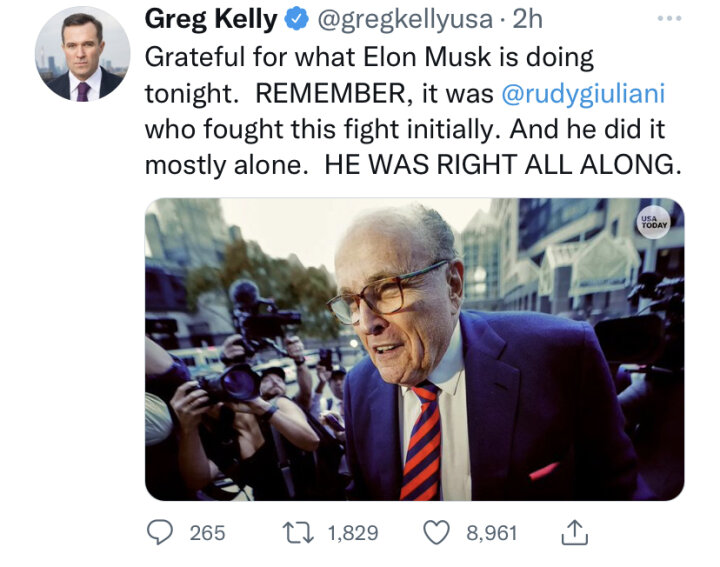Viewport: 720px width, 567px height.
Task: Click the reply speech bubble icon
Action: [x=160, y=532]
